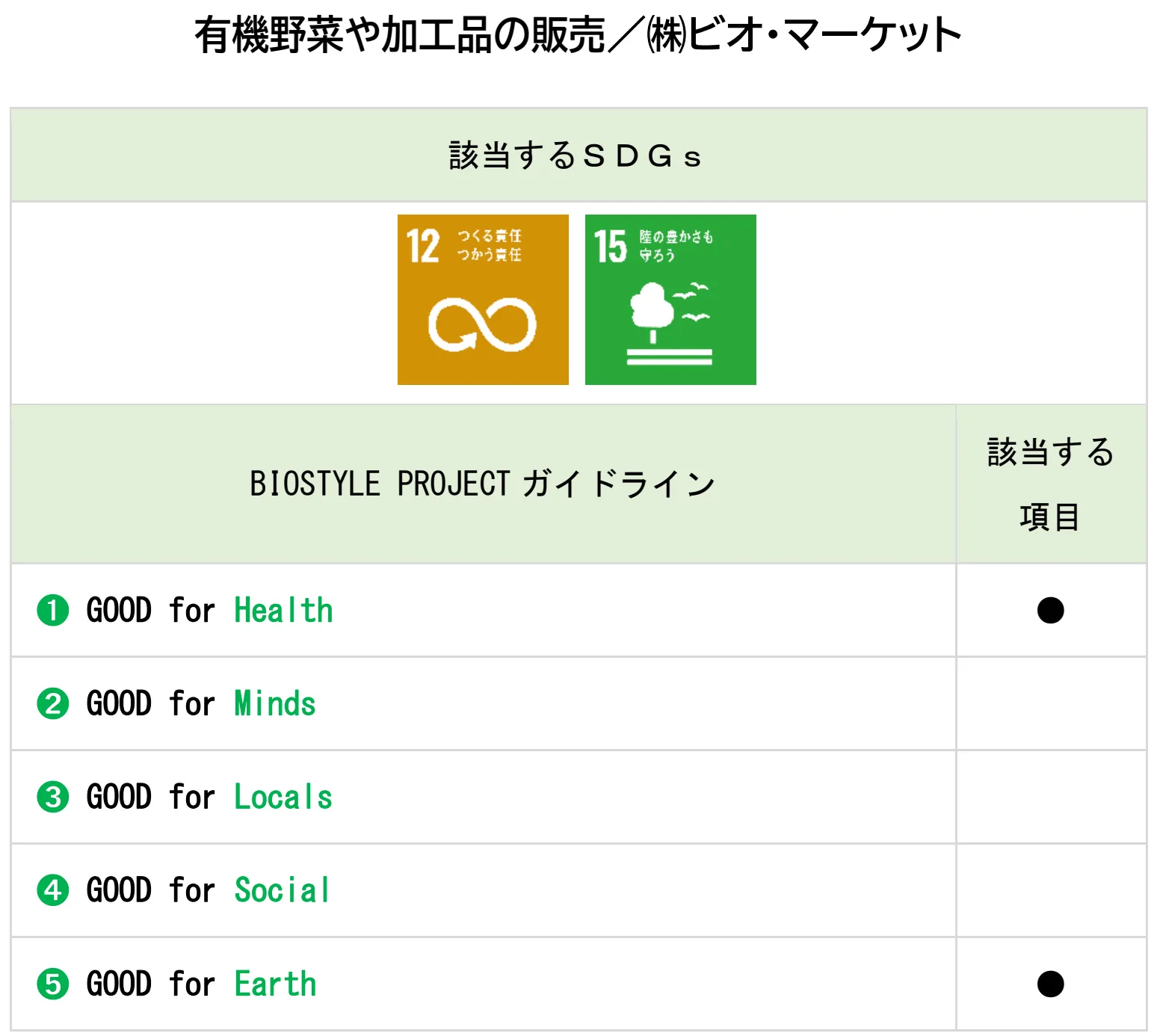Screen dimensions: 1157x1036
Task: Click the empty cell in Minds row
Action: 1050,703
